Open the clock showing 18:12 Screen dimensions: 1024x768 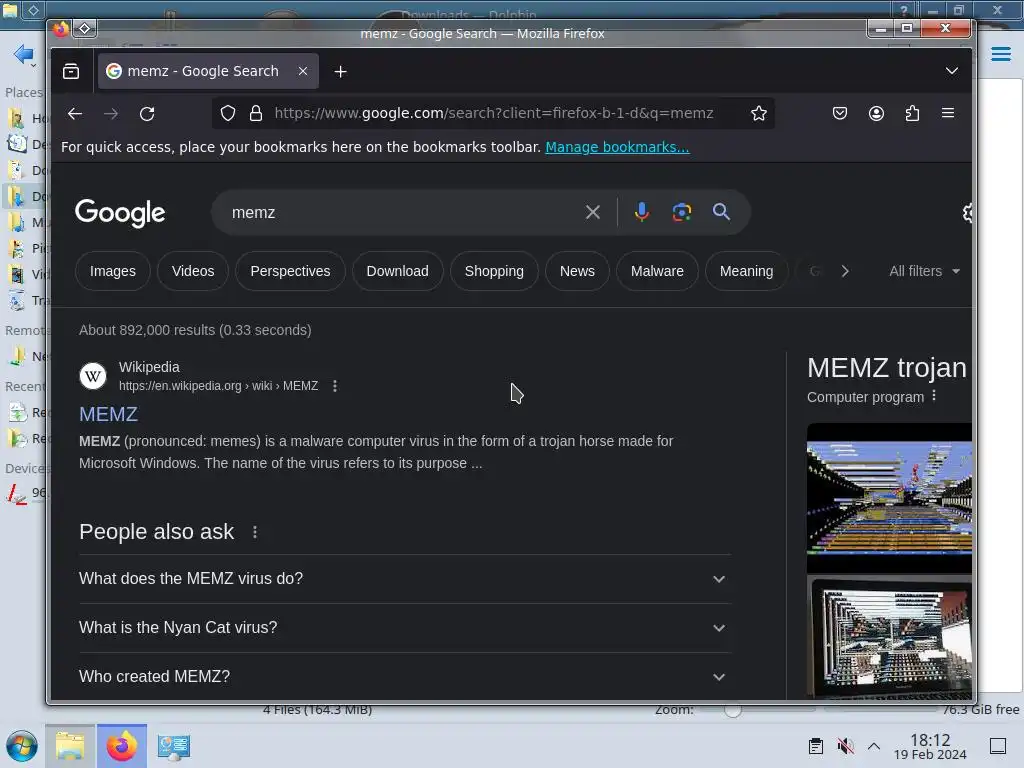930,746
